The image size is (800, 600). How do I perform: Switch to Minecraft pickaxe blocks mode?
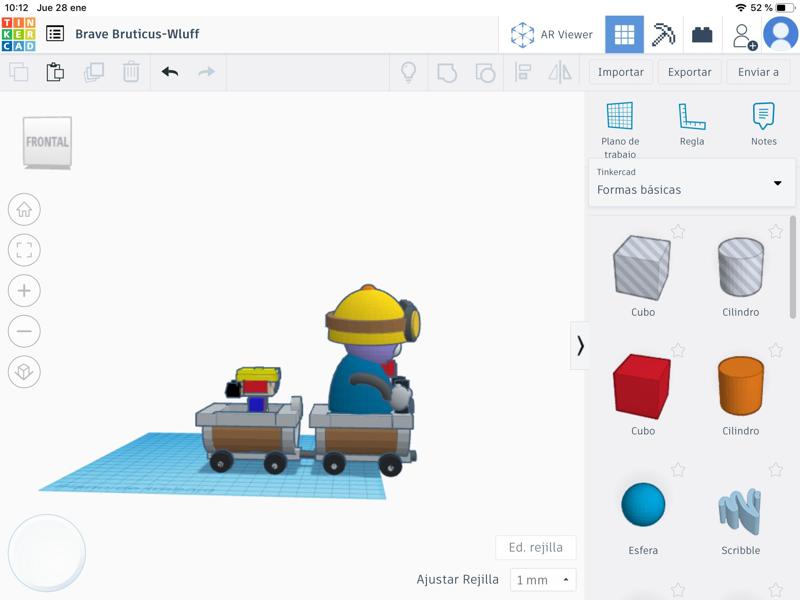[x=663, y=34]
